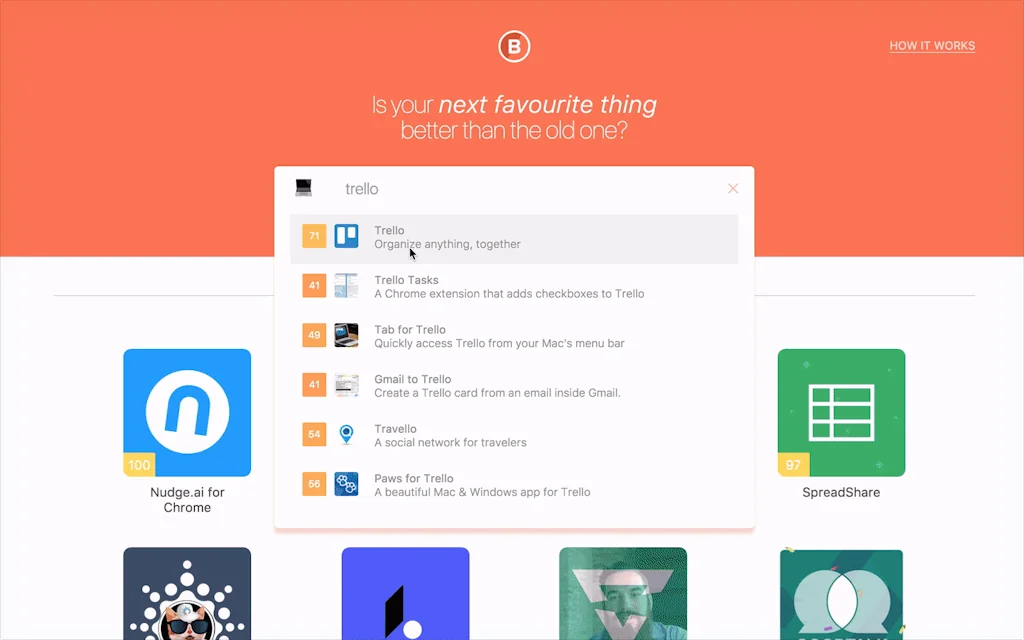
Task: Open the green tile with bearded man
Action: 623,594
